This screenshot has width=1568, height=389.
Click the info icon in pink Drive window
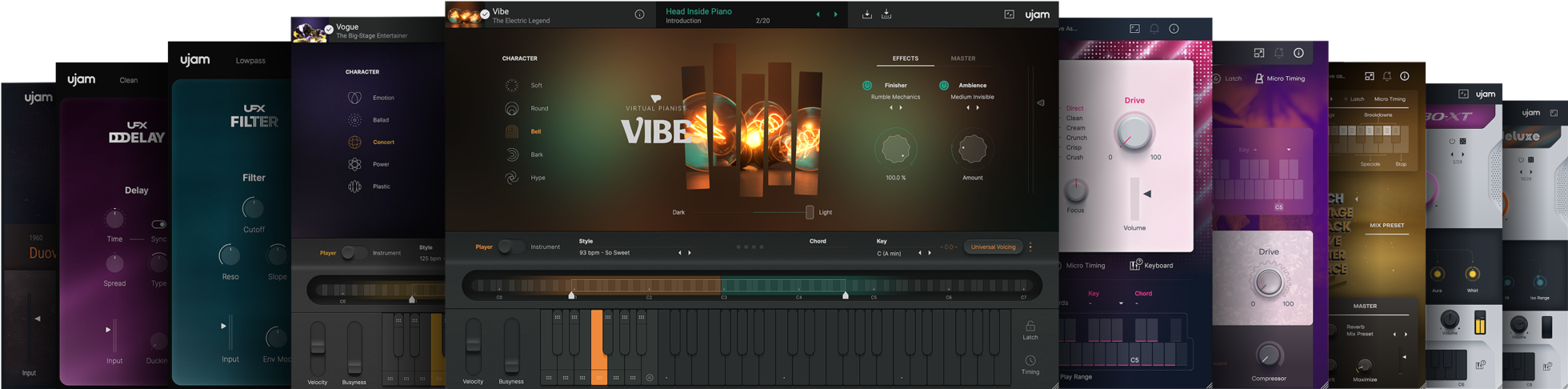click(1174, 29)
